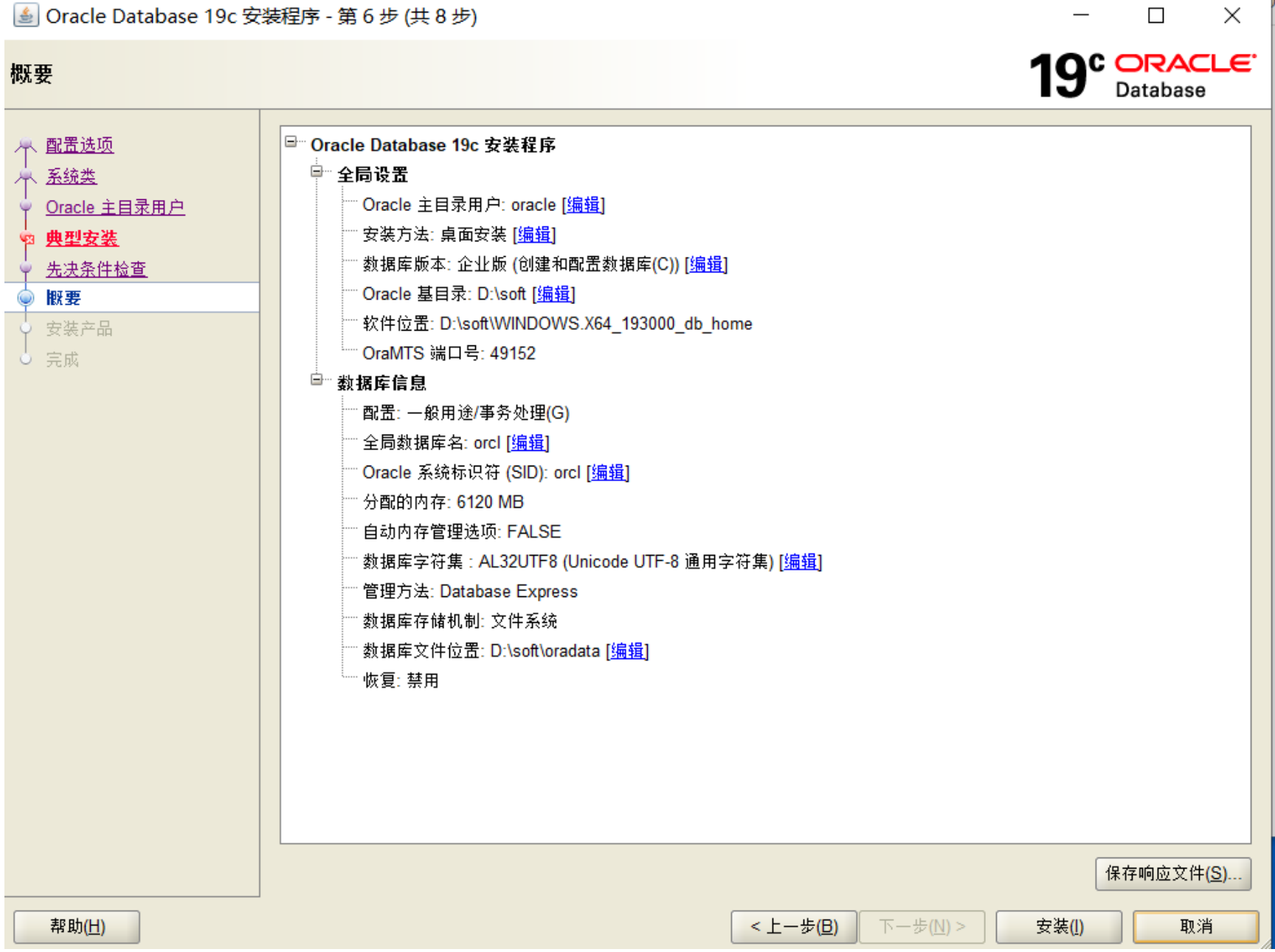The height and width of the screenshot is (952, 1275).
Task: Select the 数据库信息 heading text
Action: coord(381,383)
